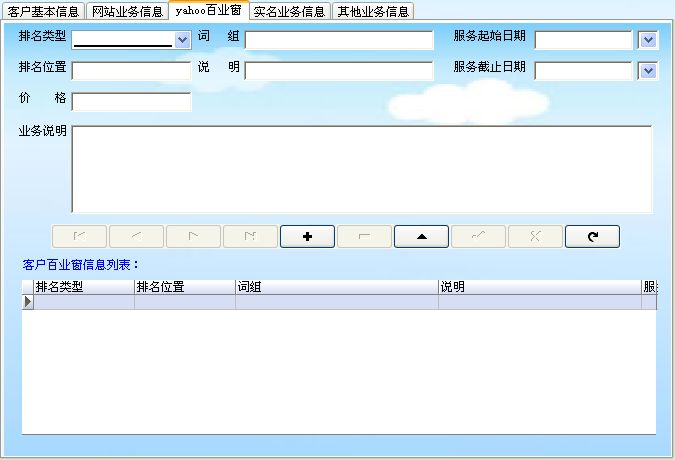This screenshot has width=675, height=460.
Task: Delete record with minus button
Action: [x=364, y=236]
